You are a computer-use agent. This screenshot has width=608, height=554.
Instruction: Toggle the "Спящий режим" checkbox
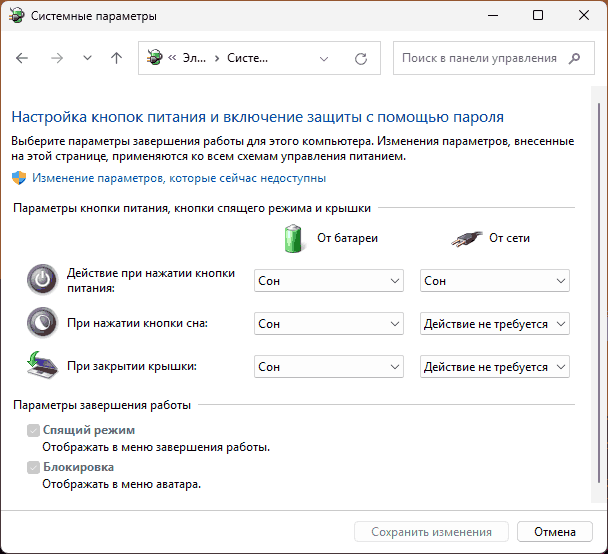click(x=33, y=430)
